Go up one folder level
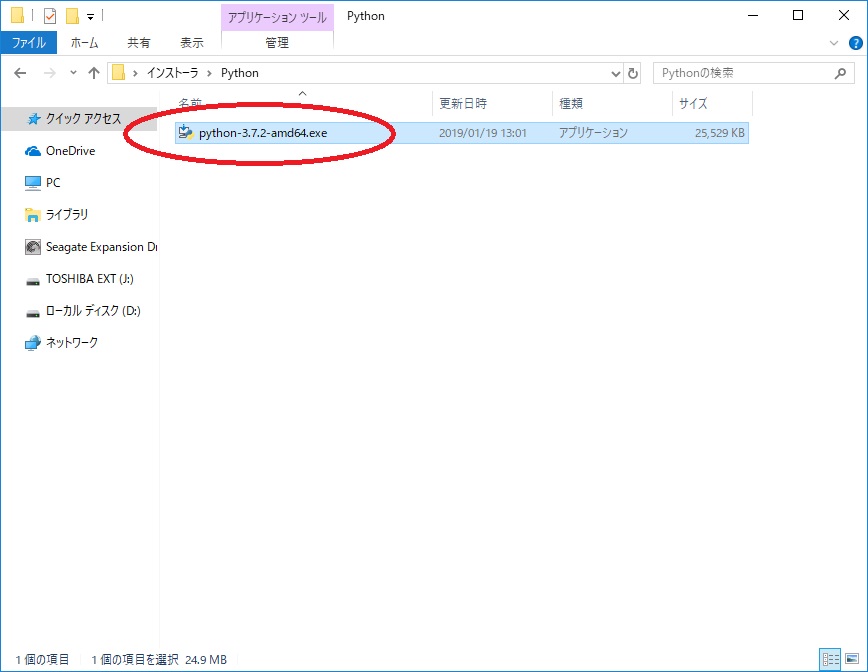 [94, 73]
